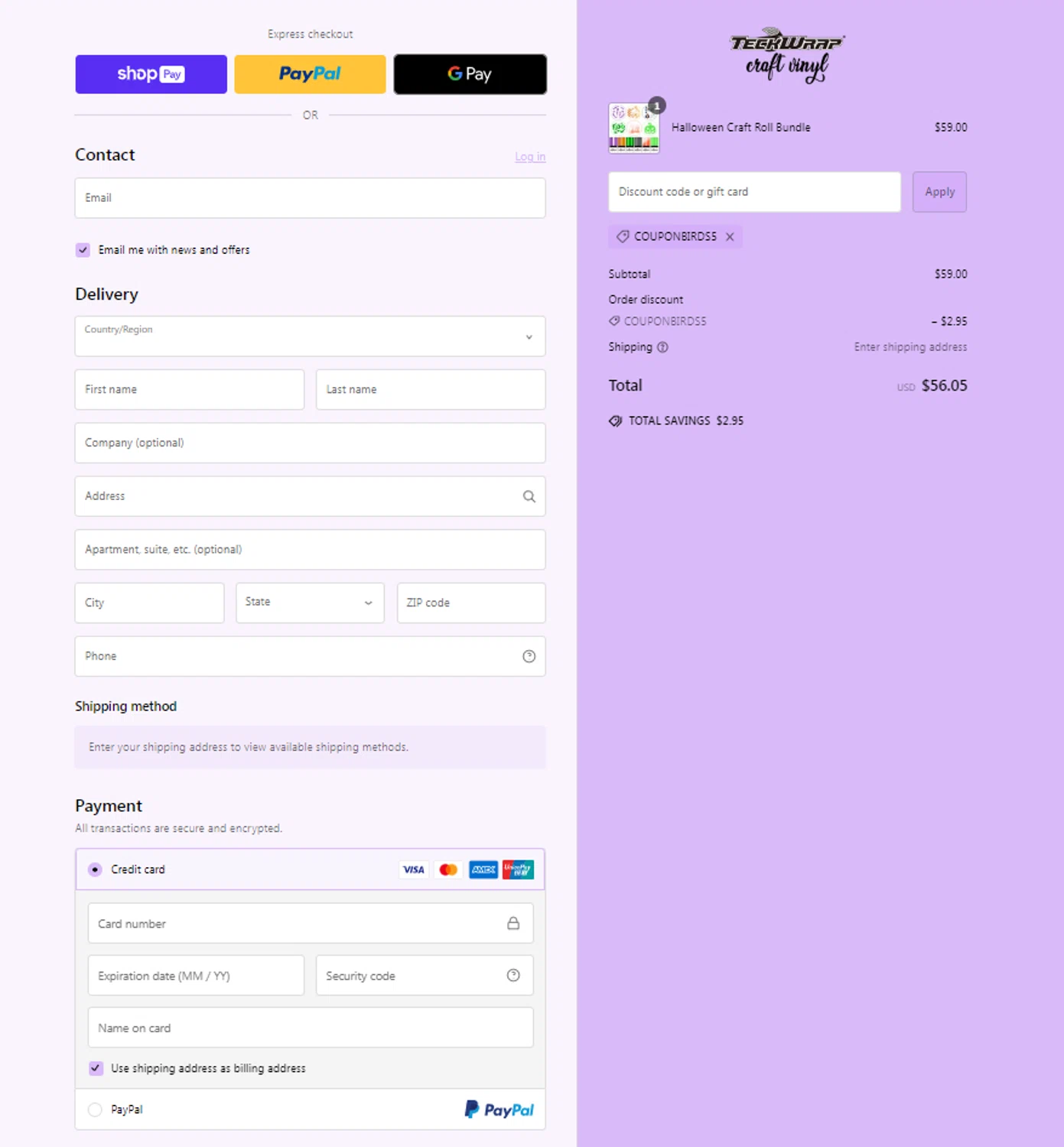Viewport: 1064px width, 1147px height.
Task: Show the Phone field help icon
Action: pyautogui.click(x=529, y=656)
